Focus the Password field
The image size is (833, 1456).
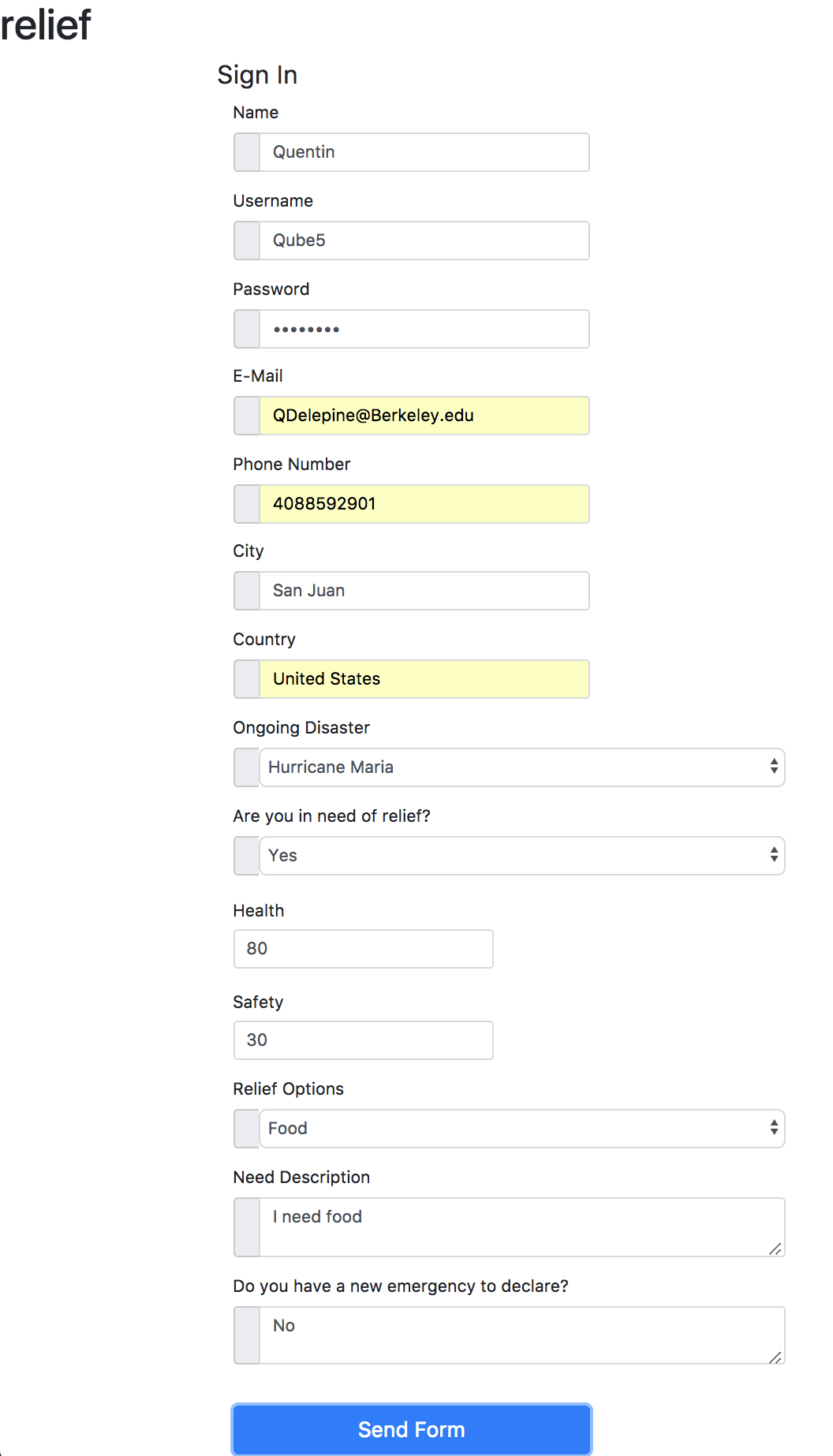pos(424,329)
